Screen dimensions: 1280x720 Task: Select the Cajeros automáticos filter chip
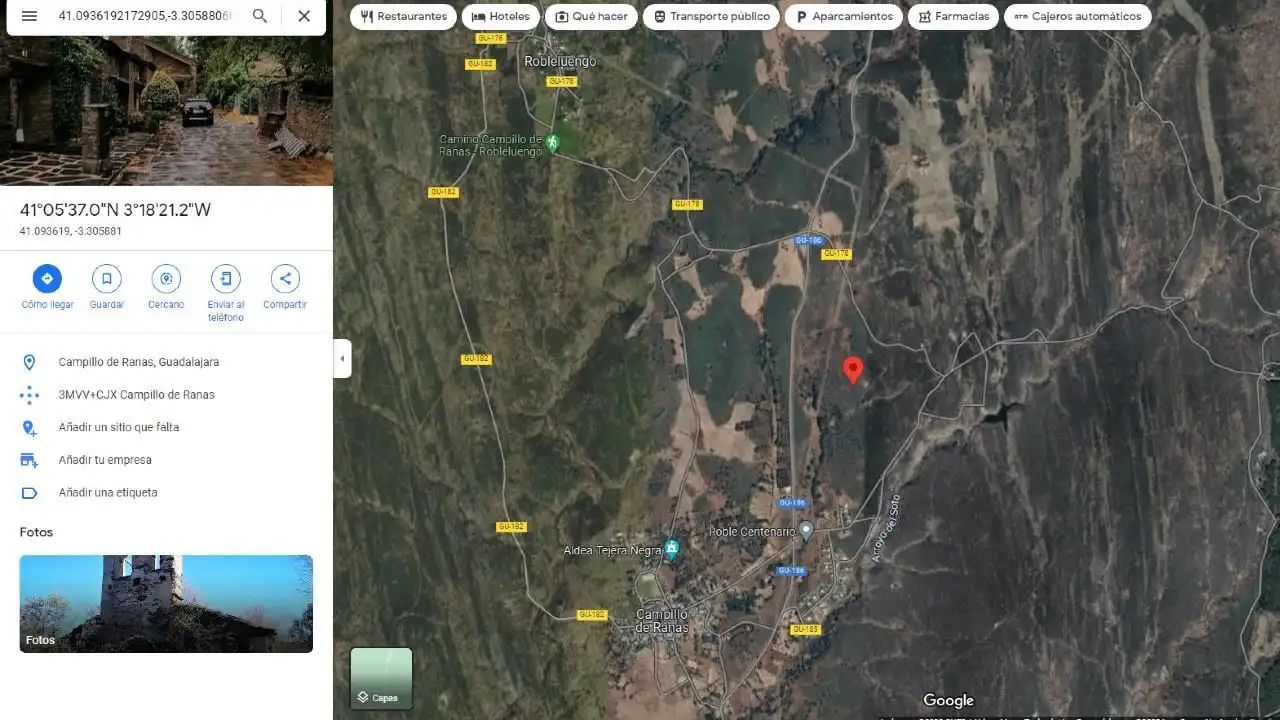(x=1077, y=17)
